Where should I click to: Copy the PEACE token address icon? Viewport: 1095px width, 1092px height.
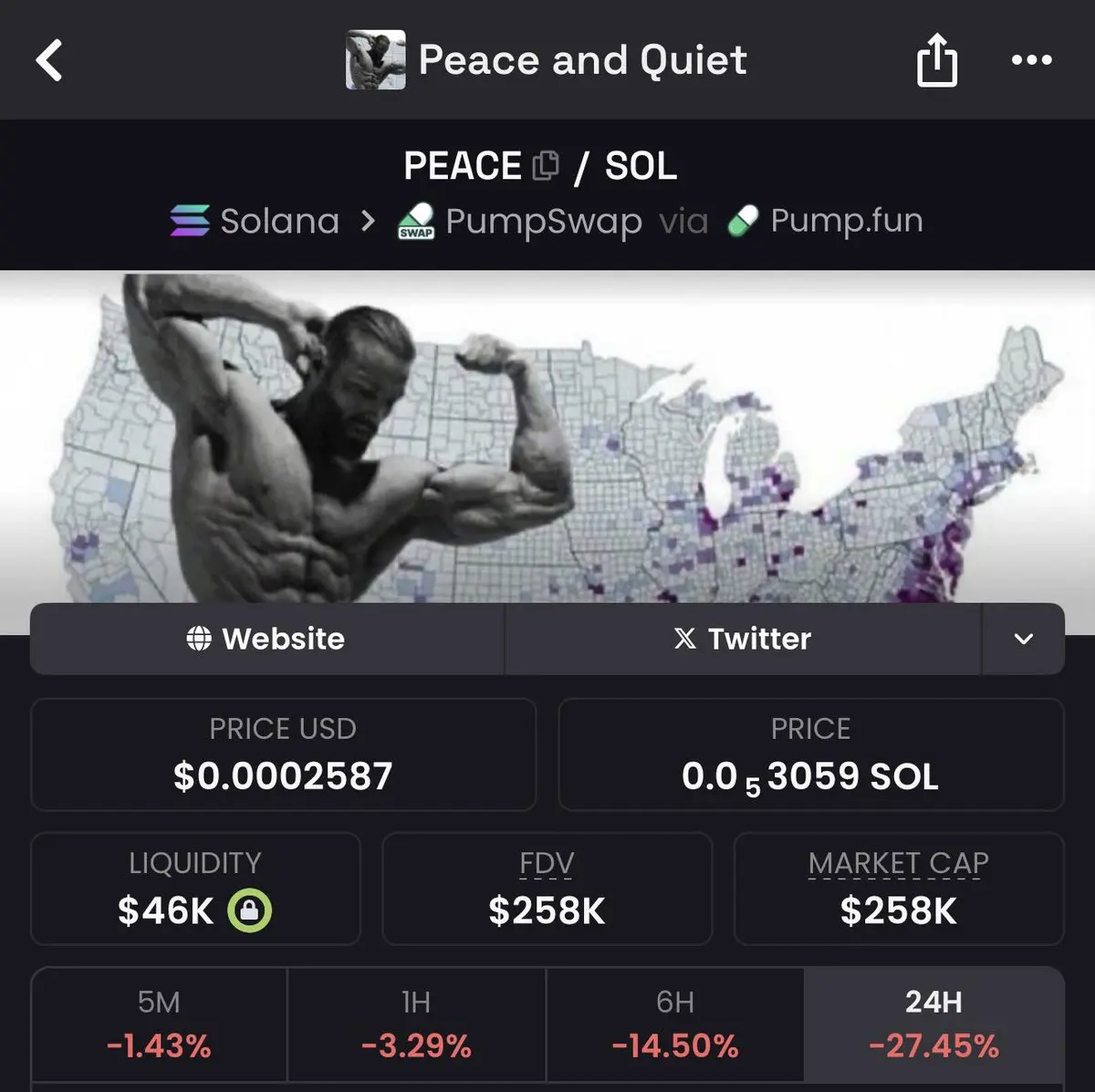point(546,165)
